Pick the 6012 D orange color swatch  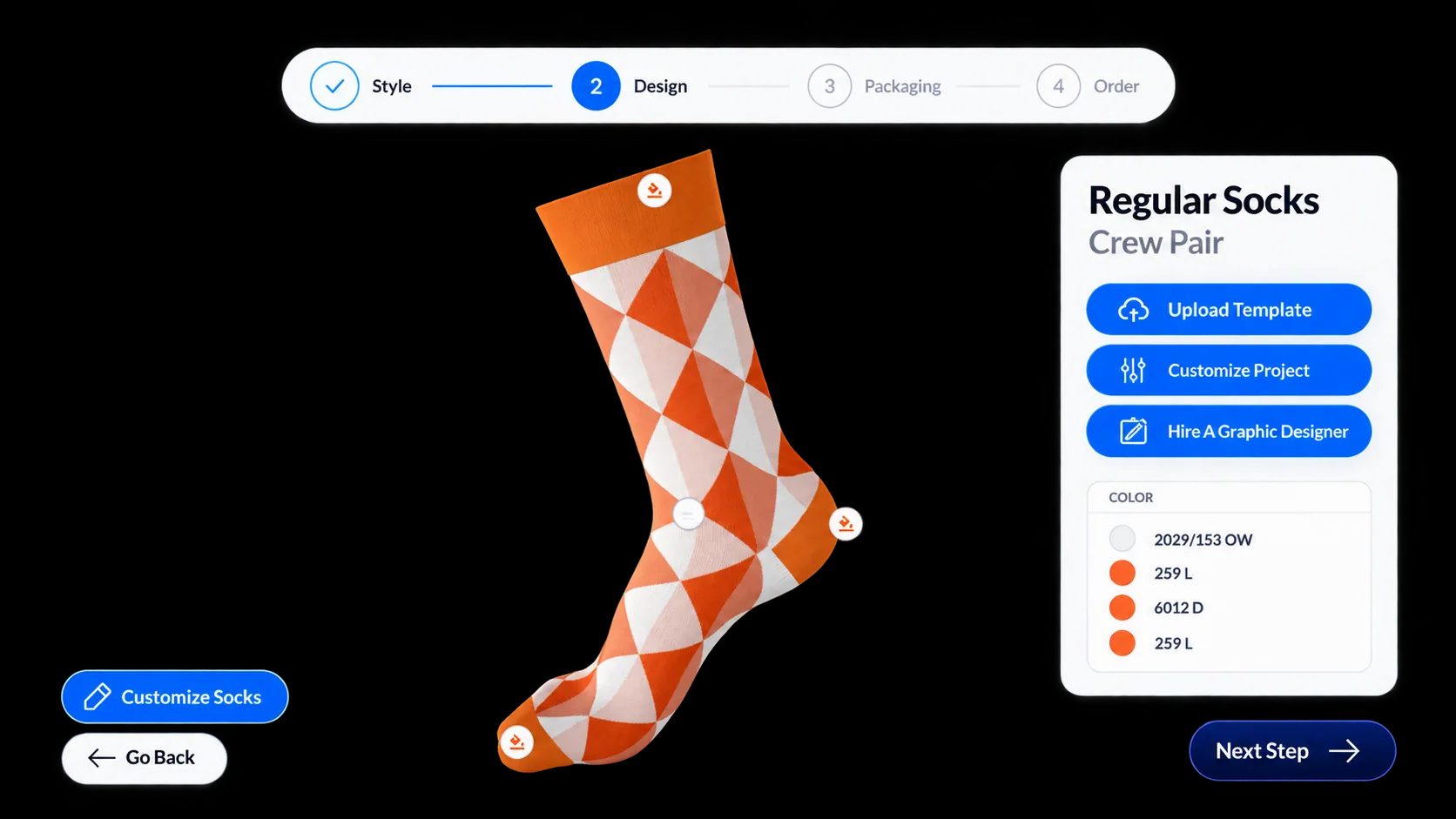click(x=1122, y=608)
